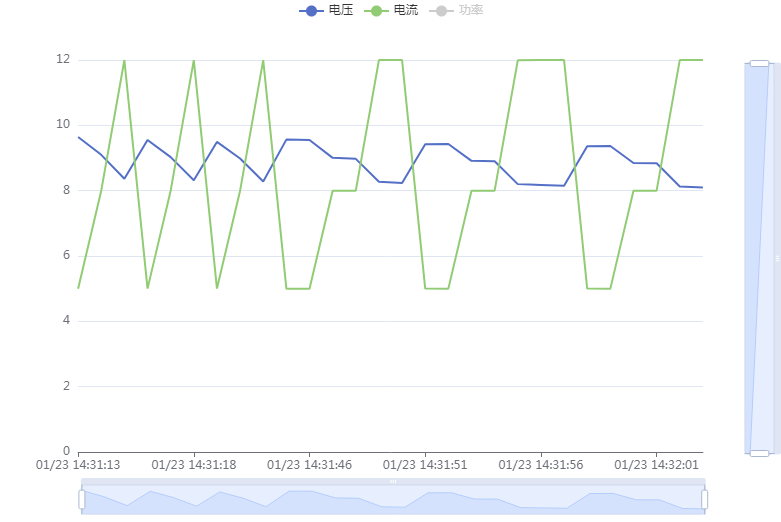Click the x-axis label 01/23 14:31:51

425,465
